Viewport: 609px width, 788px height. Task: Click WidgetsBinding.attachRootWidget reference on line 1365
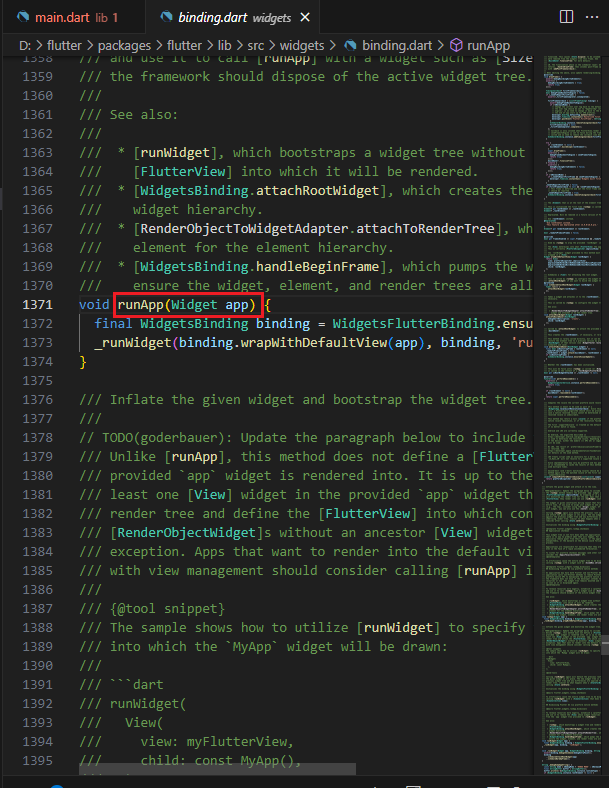[x=259, y=191]
